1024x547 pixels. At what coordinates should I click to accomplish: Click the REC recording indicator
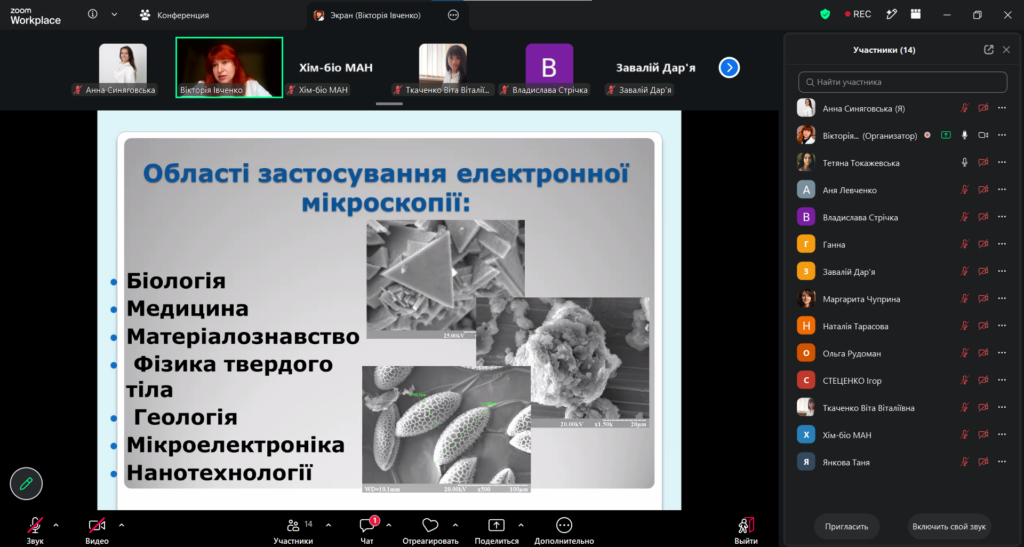[857, 14]
